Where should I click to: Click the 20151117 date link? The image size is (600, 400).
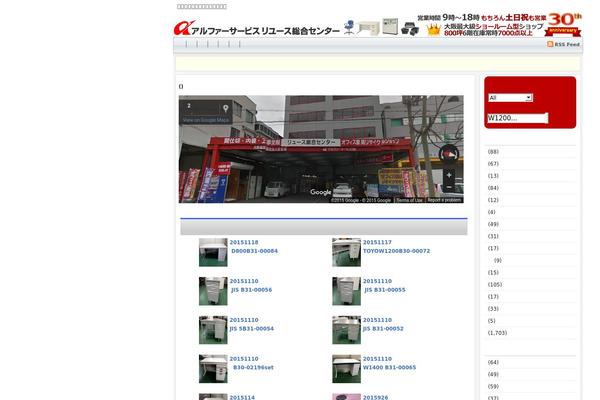pos(377,242)
